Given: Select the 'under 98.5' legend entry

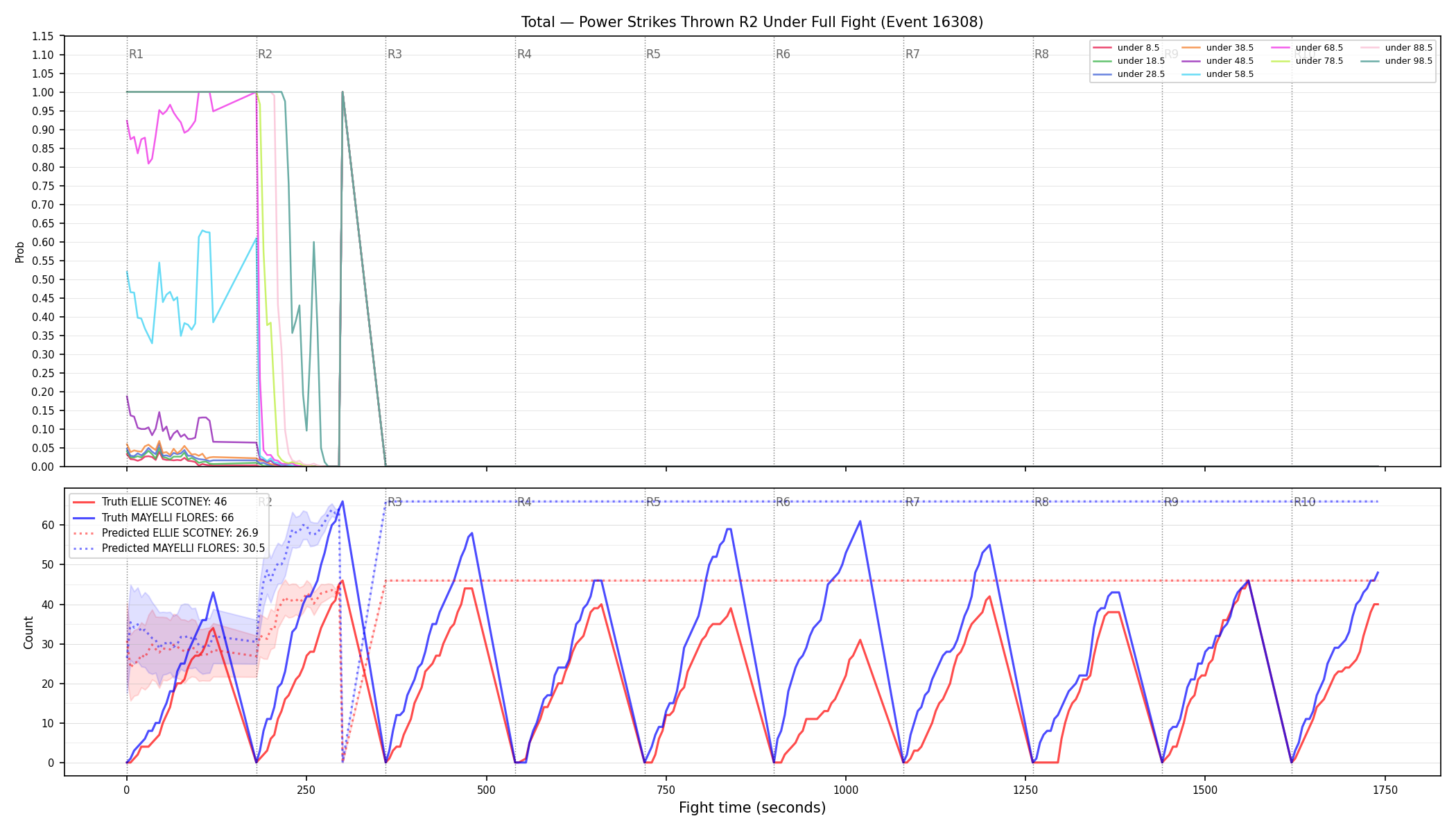Looking at the screenshot, I should pos(1396,61).
